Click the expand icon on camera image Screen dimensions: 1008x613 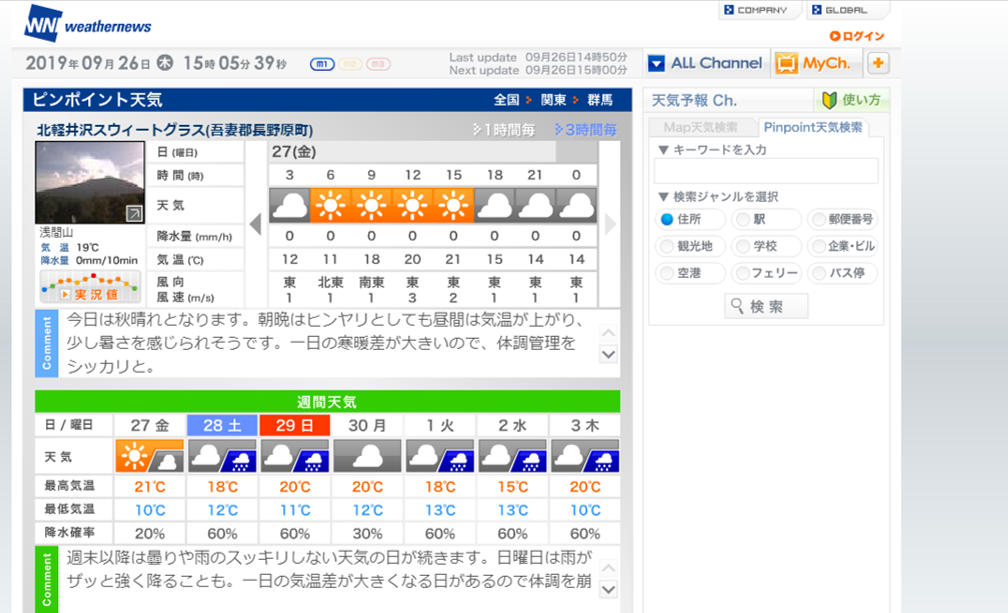coord(134,213)
